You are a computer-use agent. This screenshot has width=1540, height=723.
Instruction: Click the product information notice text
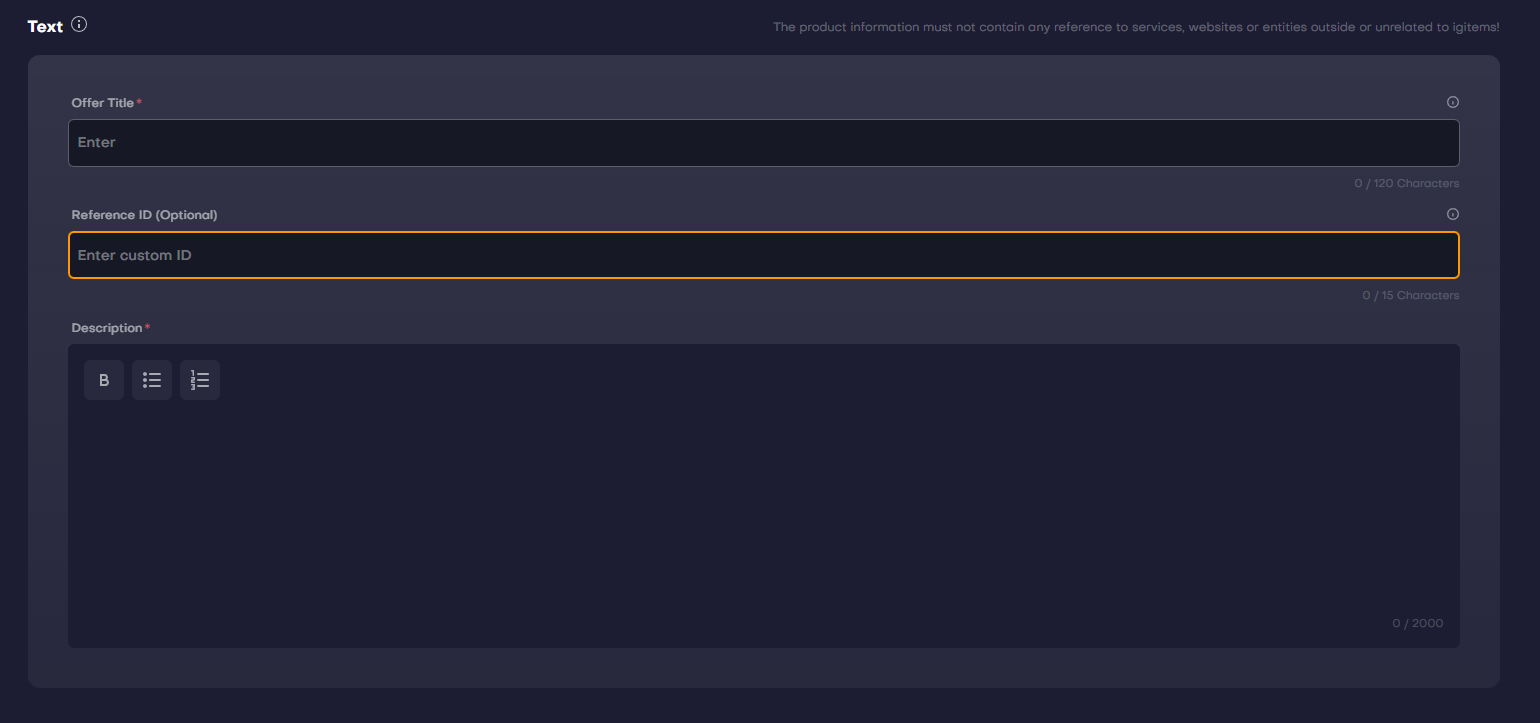point(1136,27)
